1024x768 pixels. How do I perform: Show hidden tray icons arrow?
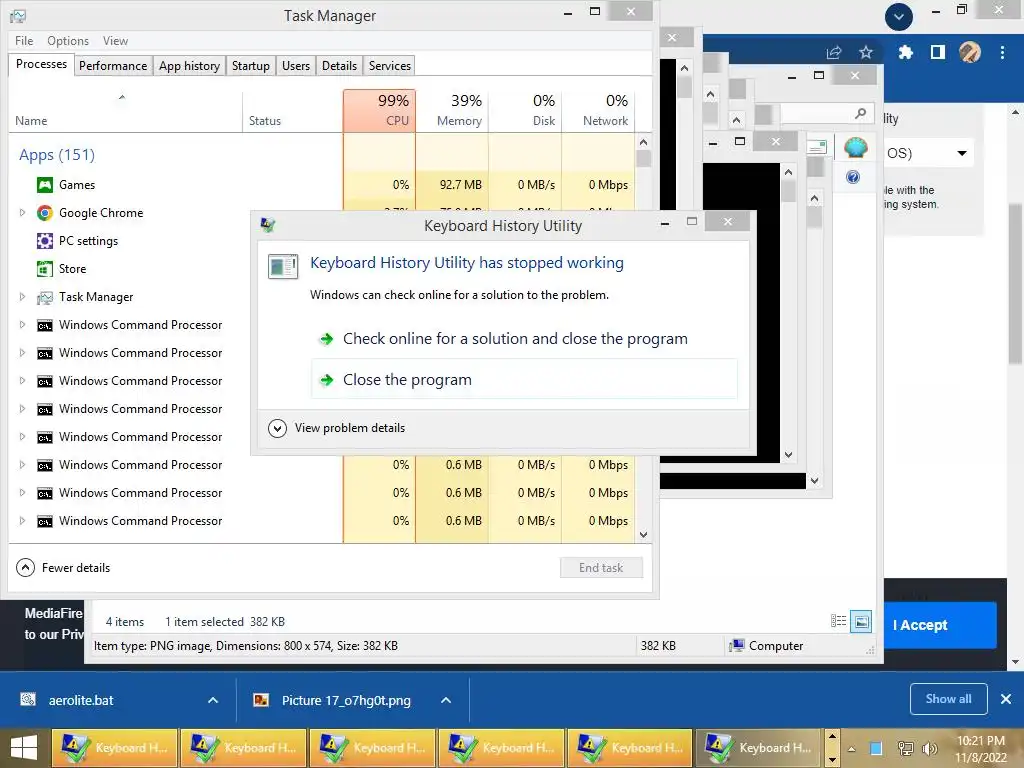click(852, 749)
